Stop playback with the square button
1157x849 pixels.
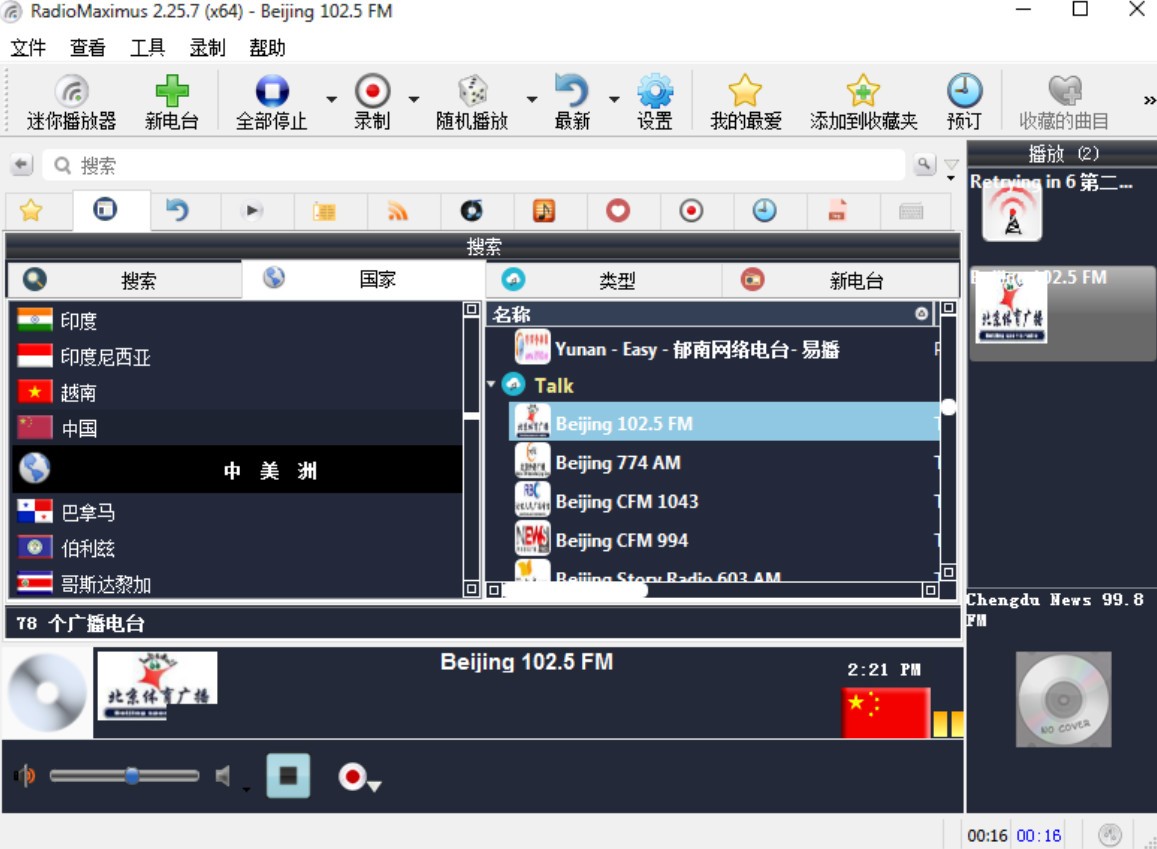click(x=288, y=775)
